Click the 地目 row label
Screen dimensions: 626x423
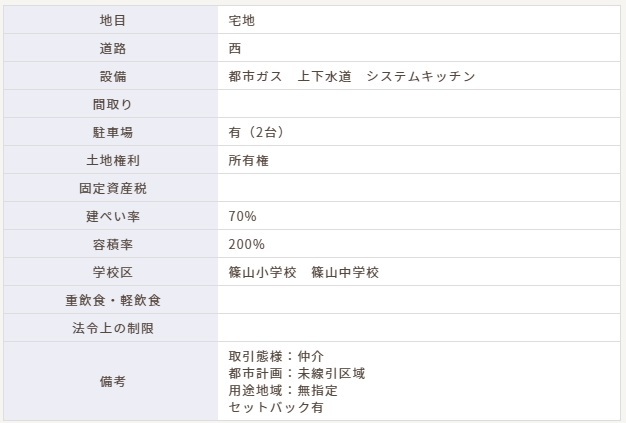[x=113, y=20]
